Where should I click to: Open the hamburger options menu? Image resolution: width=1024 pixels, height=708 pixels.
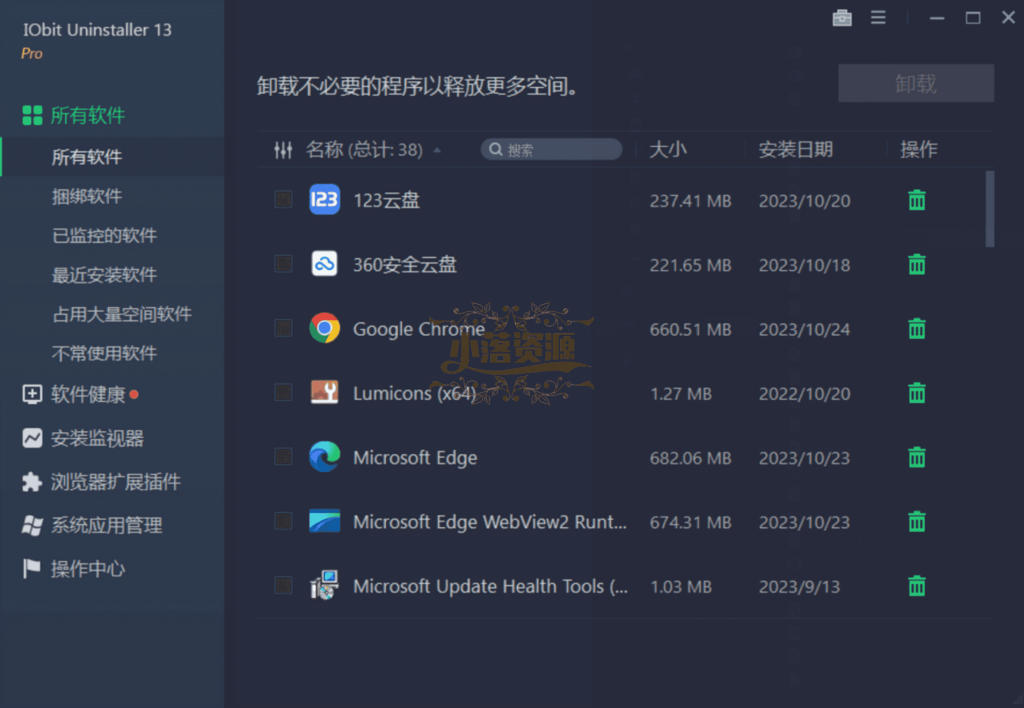pos(878,18)
